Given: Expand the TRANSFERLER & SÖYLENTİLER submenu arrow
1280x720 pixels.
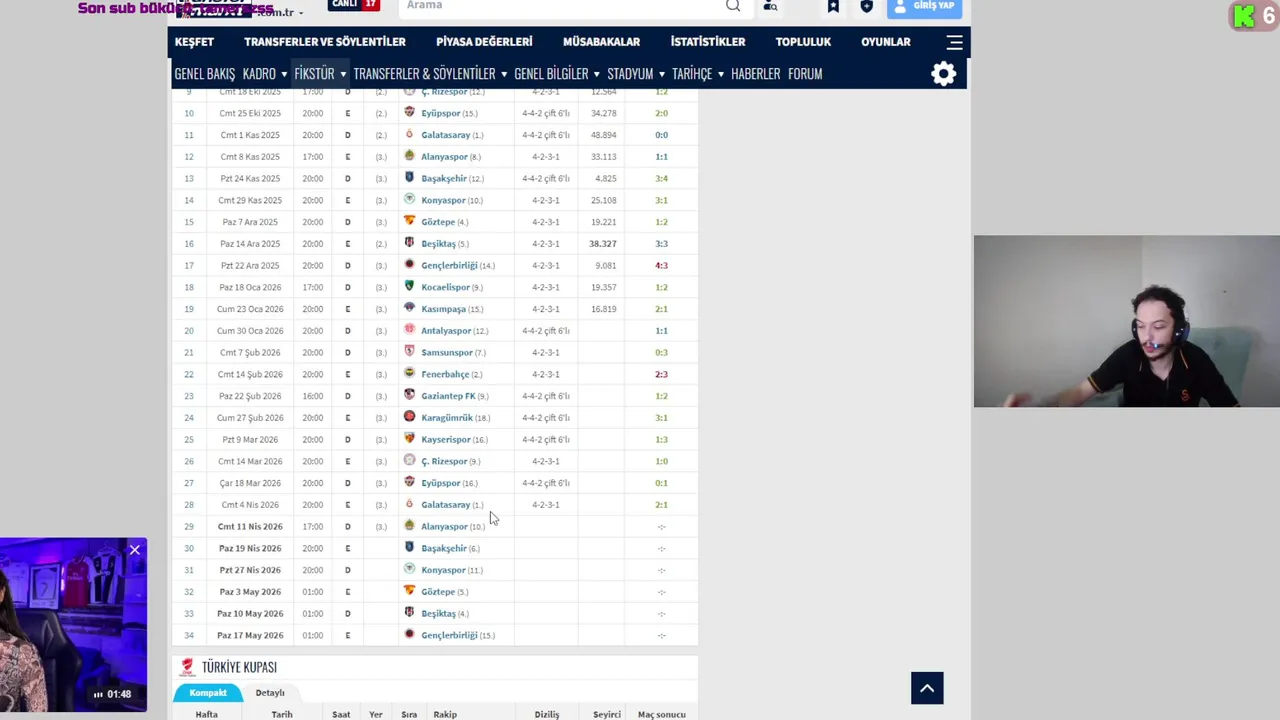Looking at the screenshot, I should click(x=503, y=74).
